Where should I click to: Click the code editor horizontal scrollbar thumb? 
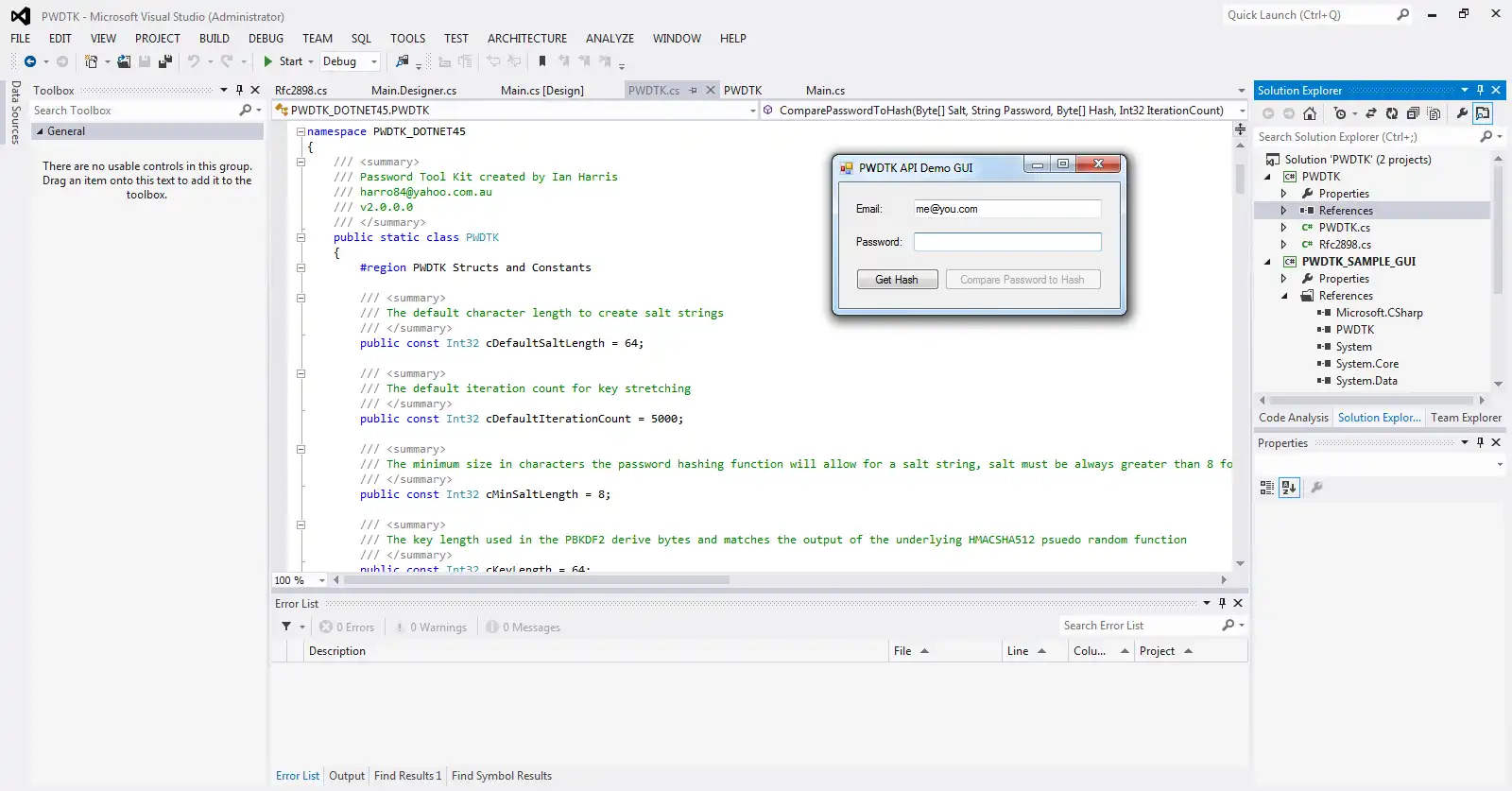(x=535, y=580)
